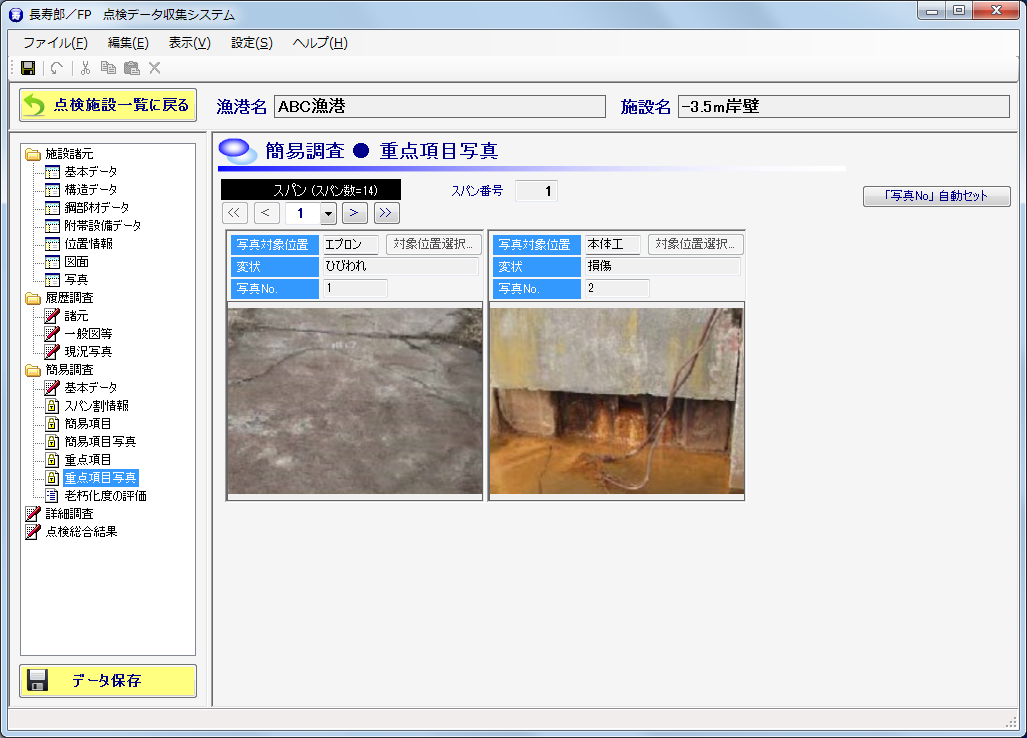This screenshot has height=738, width=1027.
Task: Select the cracked apron photo thumbnail
Action: pyautogui.click(x=355, y=400)
